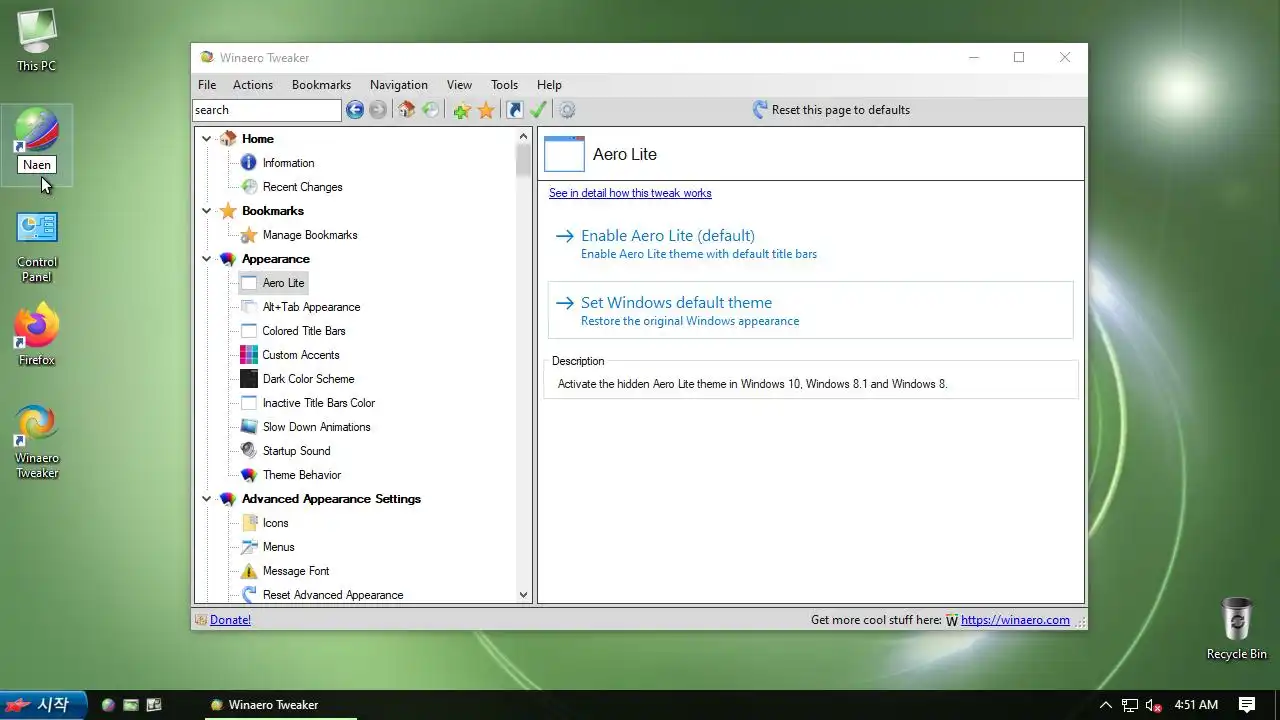Collapse the Appearance tree node

coord(207,259)
